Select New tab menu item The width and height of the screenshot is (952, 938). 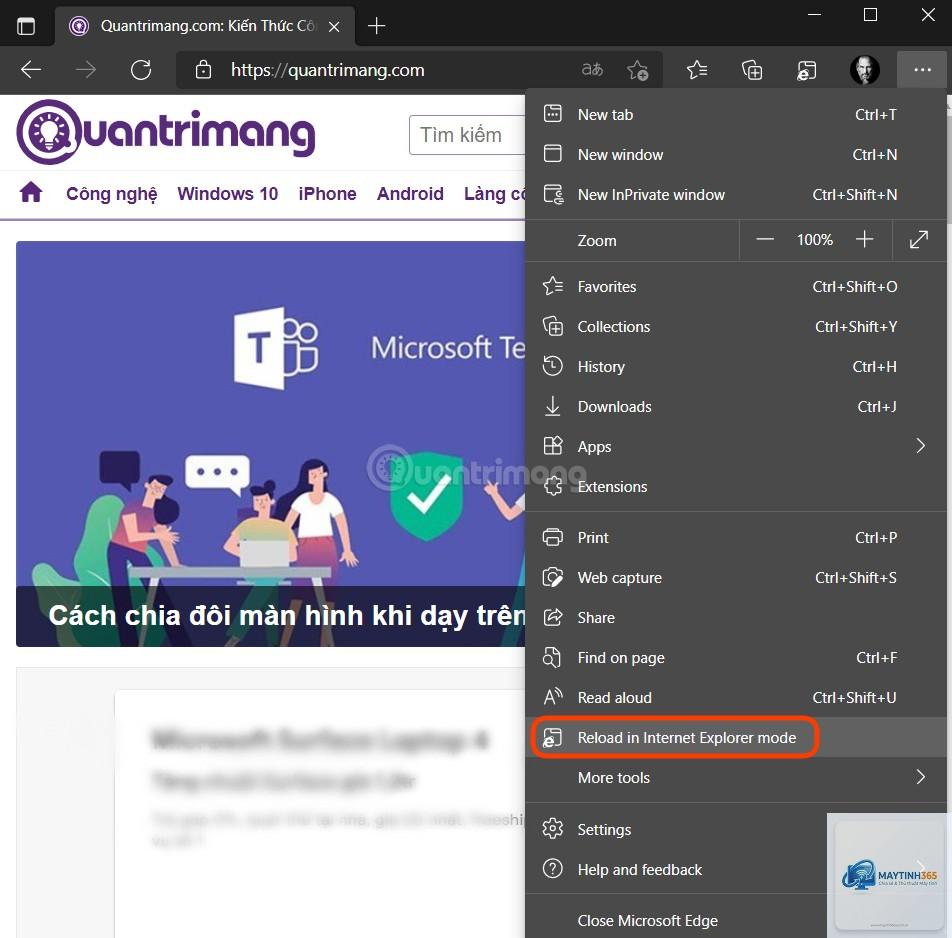pos(735,115)
